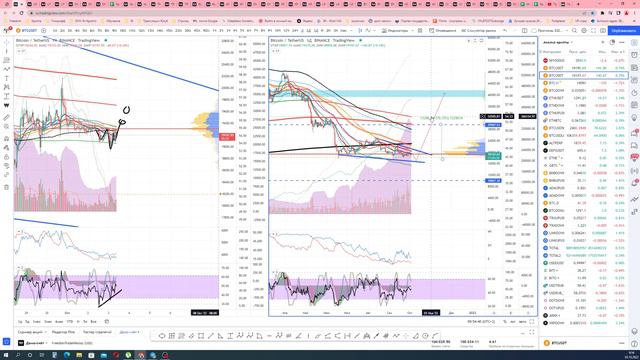The height and width of the screenshot is (360, 640).
Task: Toggle lock all drawings in left toolbar
Action: pos(7,157)
